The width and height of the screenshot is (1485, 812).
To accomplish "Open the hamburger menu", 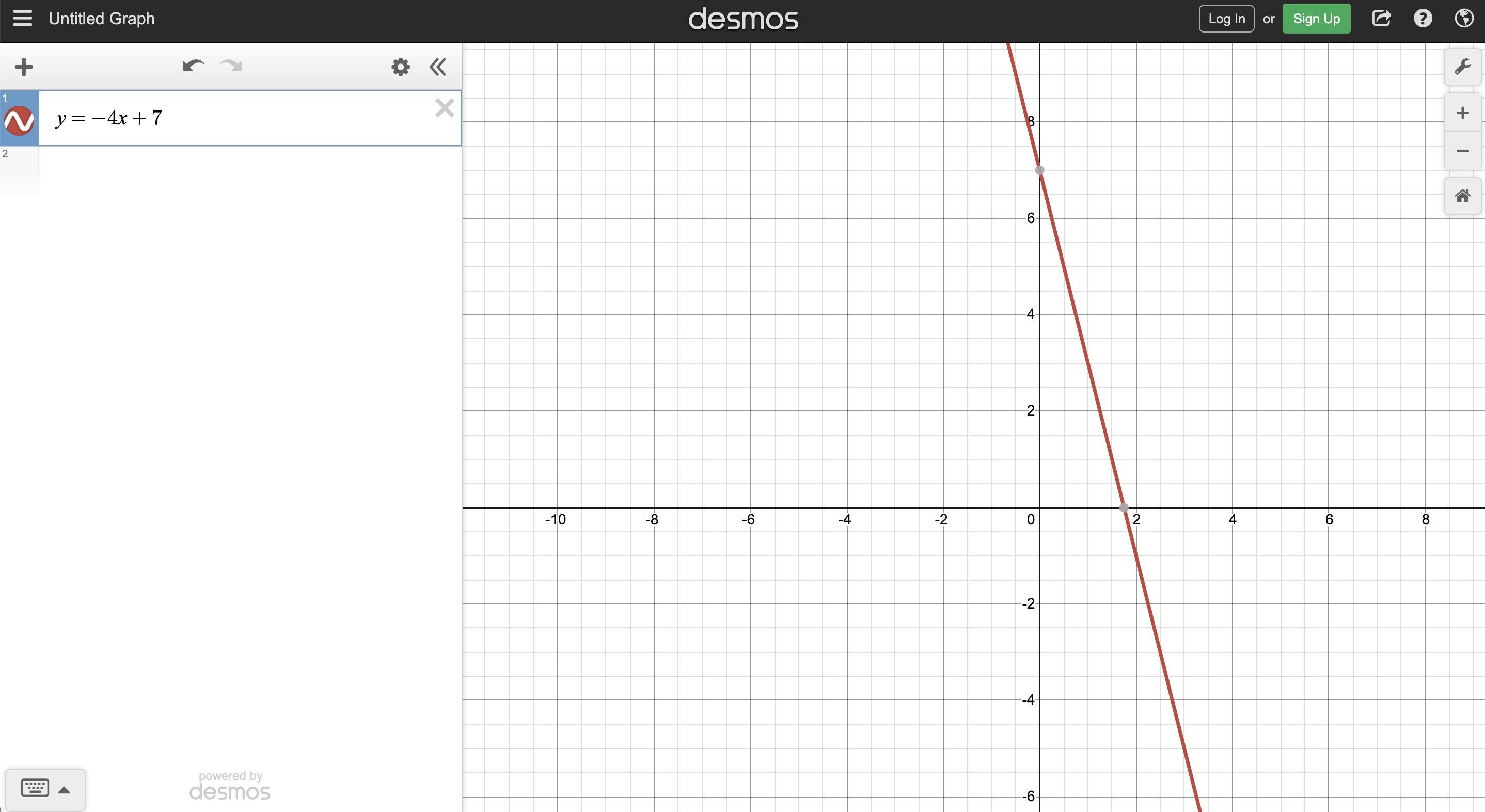I will tap(23, 19).
